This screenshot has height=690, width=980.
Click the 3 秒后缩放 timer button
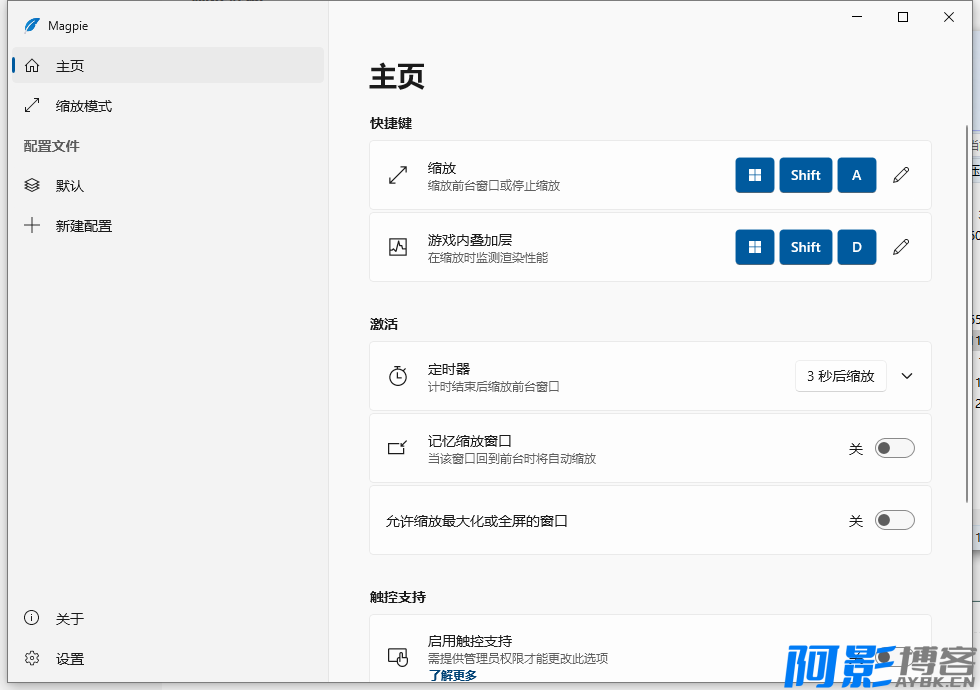coord(841,376)
